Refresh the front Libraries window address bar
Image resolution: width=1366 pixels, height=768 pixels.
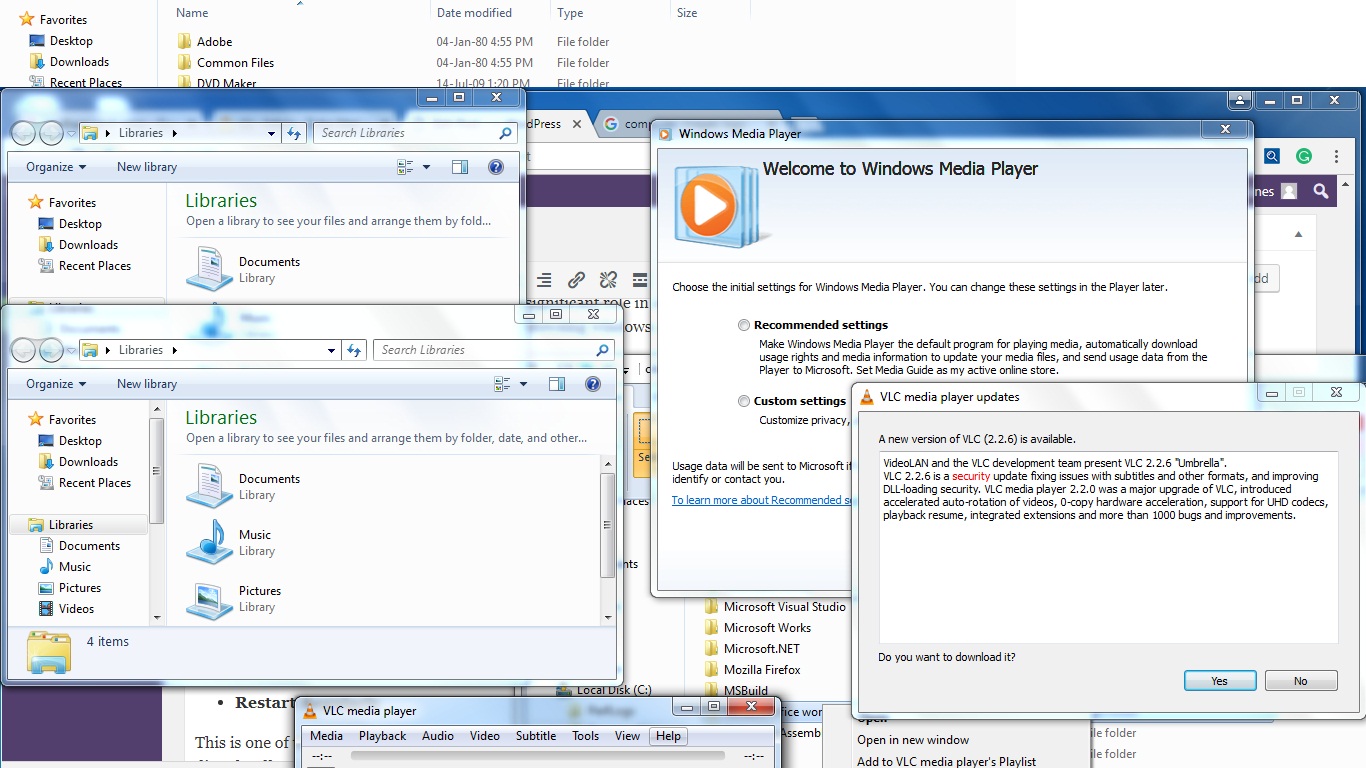tap(354, 350)
